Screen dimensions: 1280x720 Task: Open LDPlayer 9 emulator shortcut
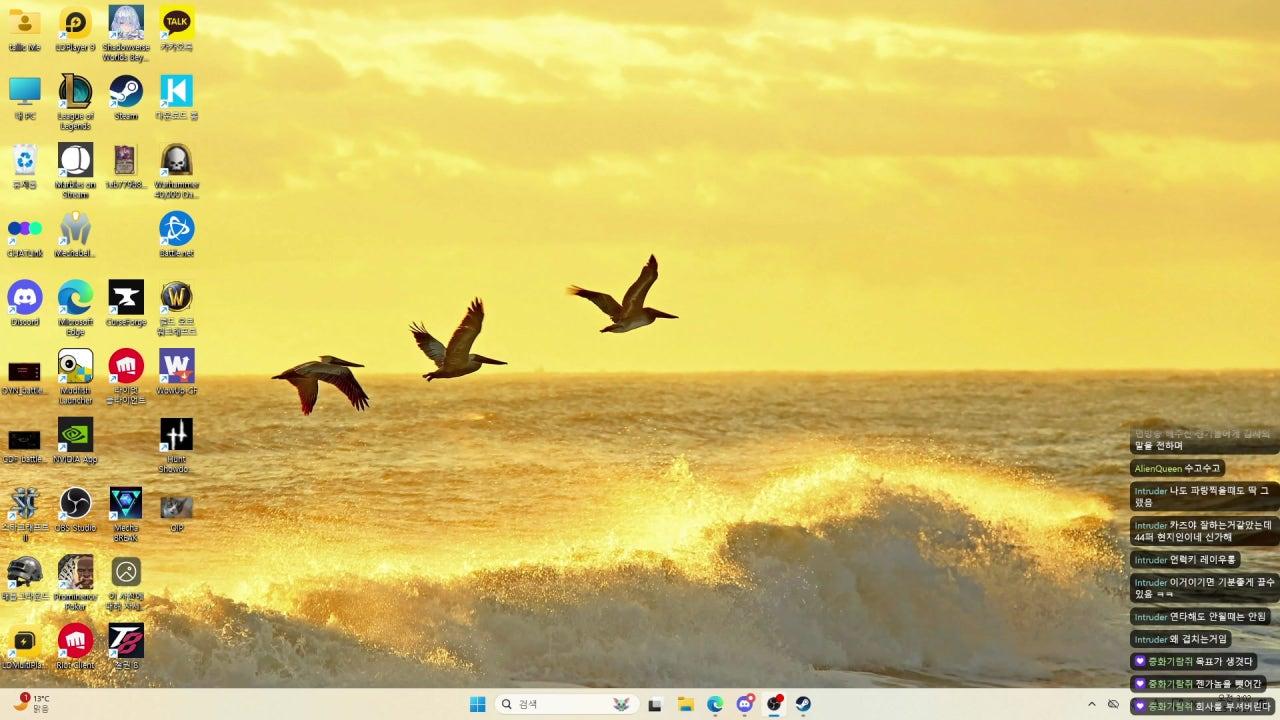click(x=75, y=23)
